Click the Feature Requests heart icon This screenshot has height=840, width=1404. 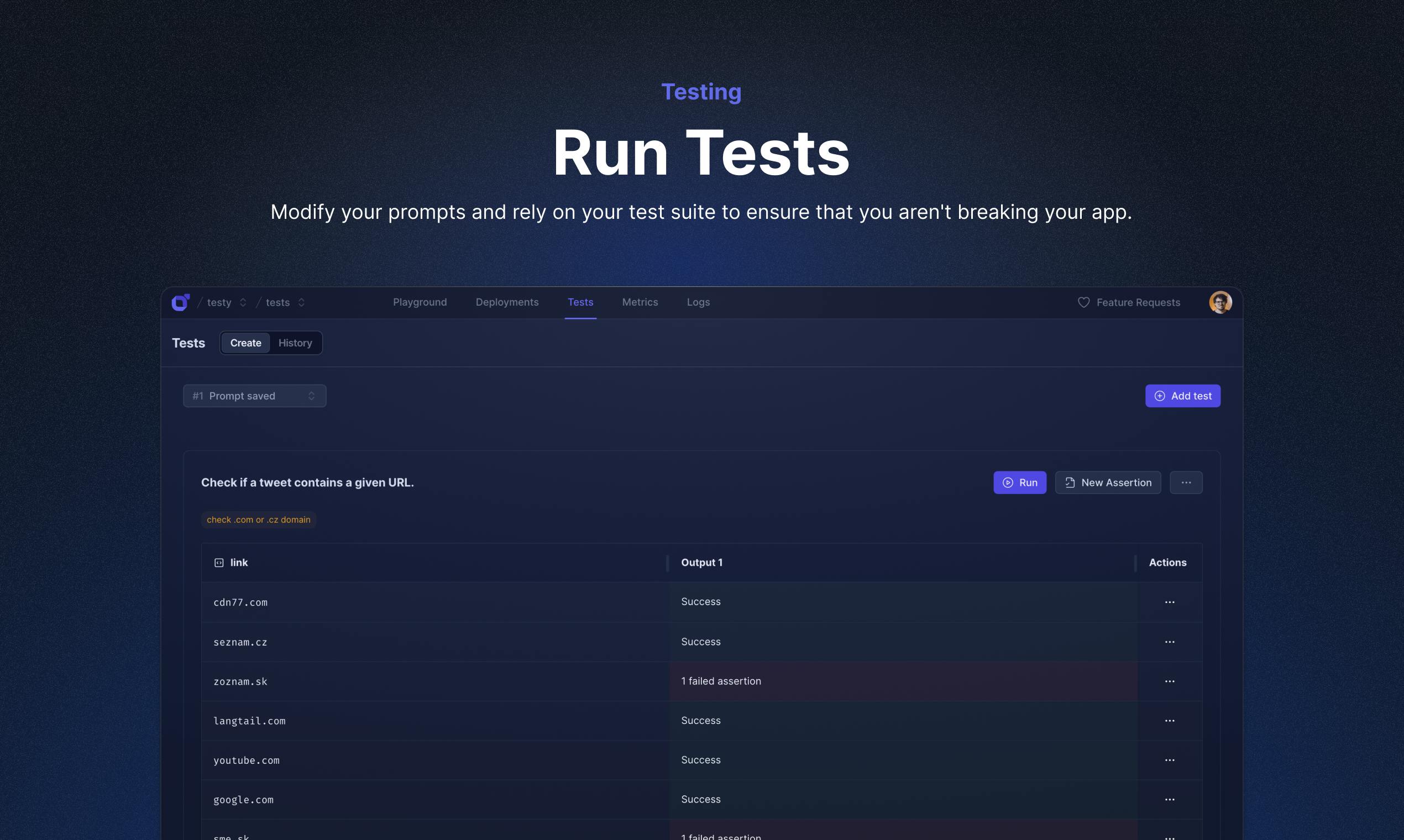point(1083,302)
